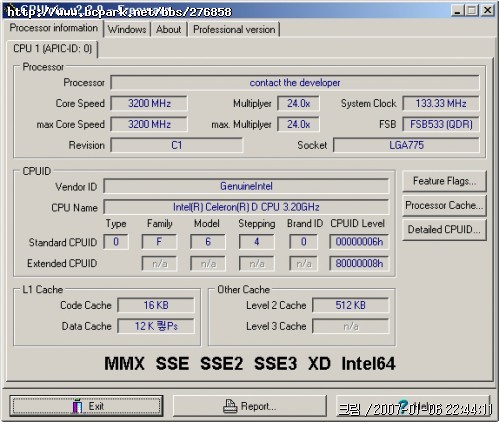The width and height of the screenshot is (500, 422).
Task: Click the FSB533 (QDR) field
Action: pyautogui.click(x=441, y=124)
